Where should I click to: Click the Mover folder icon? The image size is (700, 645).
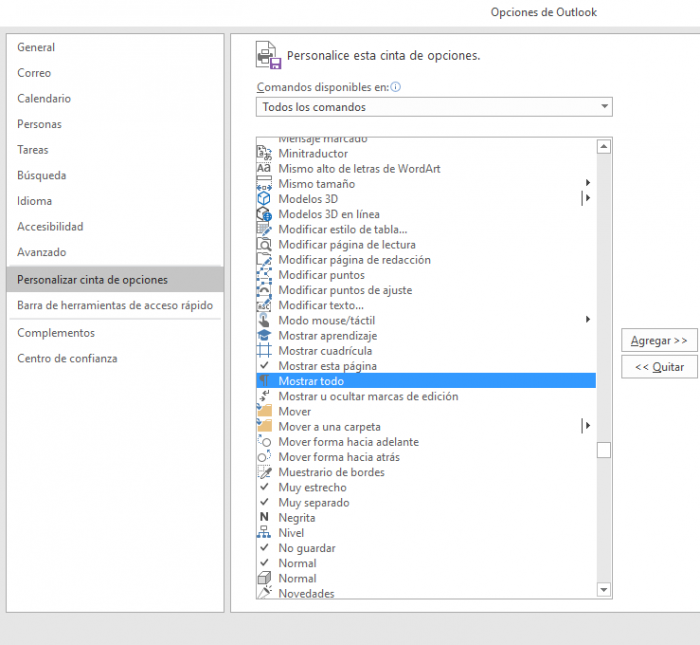[264, 411]
